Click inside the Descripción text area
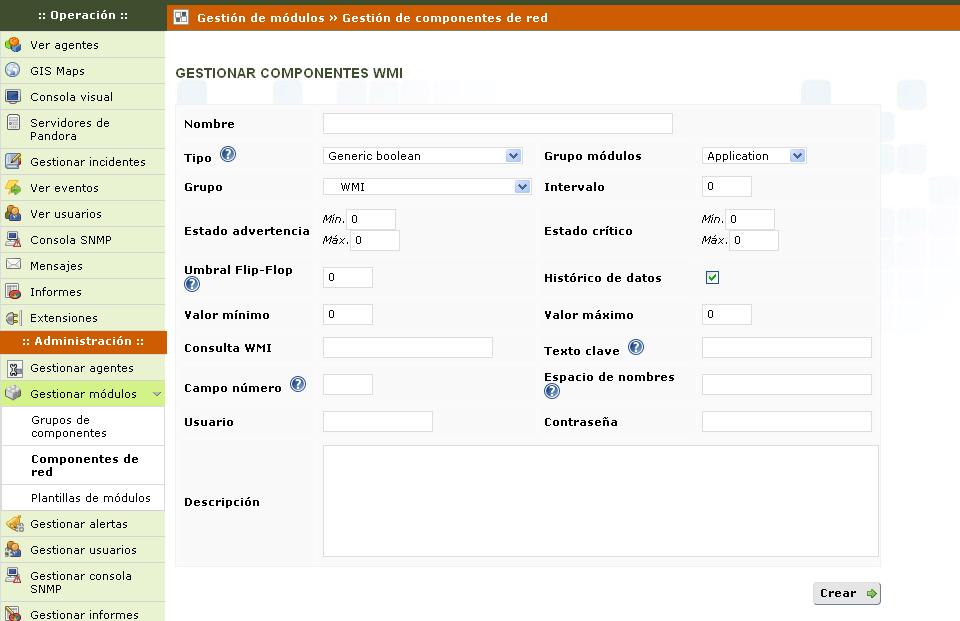Viewport: 960px width, 621px height. pos(600,501)
